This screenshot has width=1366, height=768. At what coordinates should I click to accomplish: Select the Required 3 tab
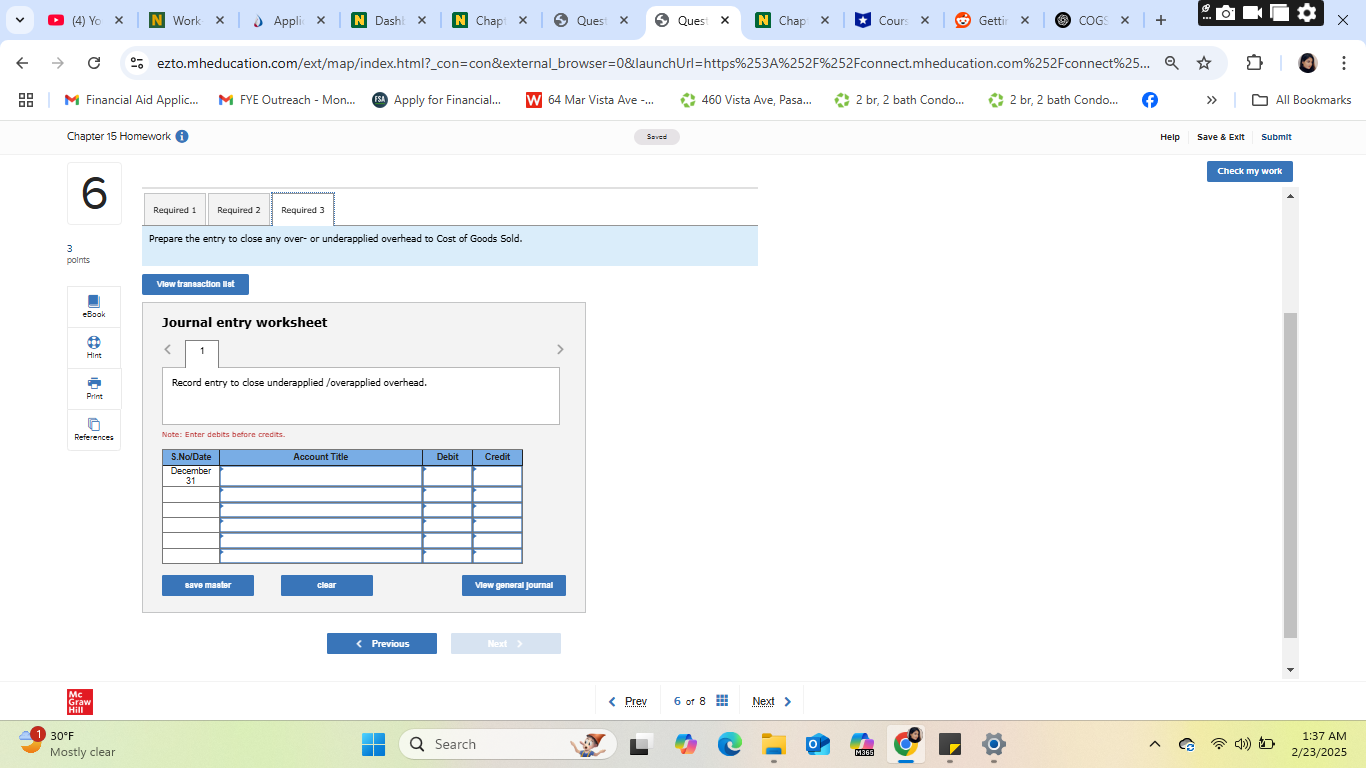tap(303, 210)
